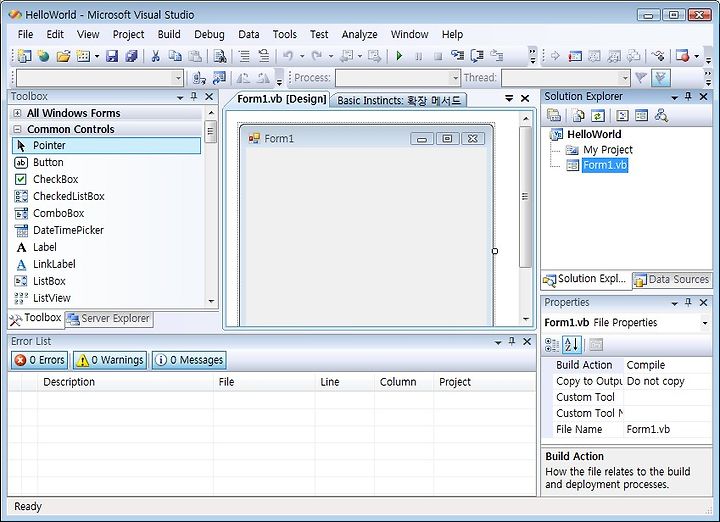The image size is (720, 522).
Task: Click the Build Action property value Compile
Action: pos(668,365)
